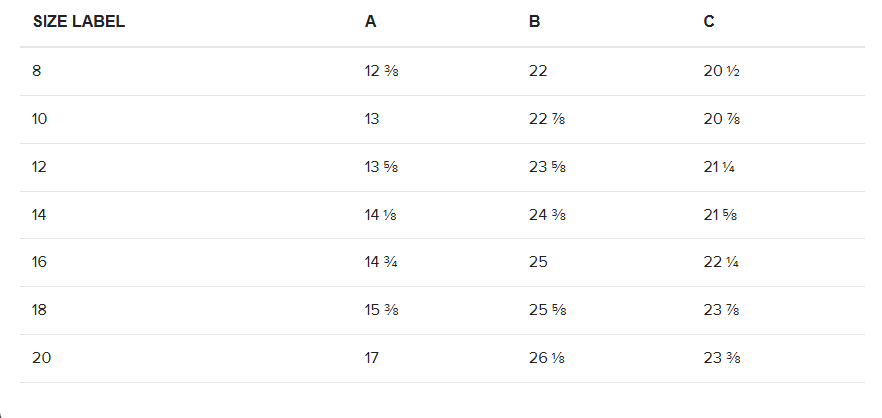Click column header C

click(709, 22)
